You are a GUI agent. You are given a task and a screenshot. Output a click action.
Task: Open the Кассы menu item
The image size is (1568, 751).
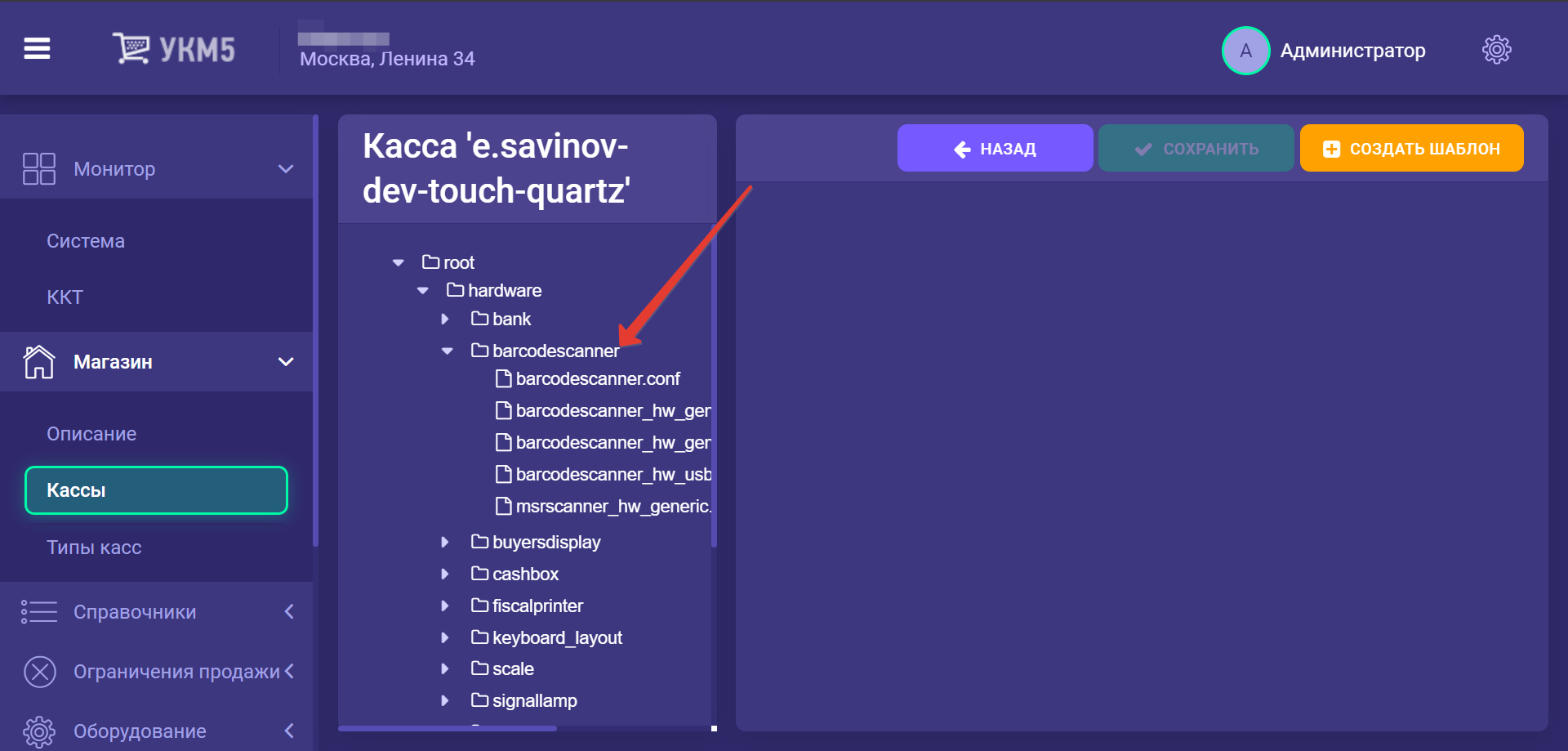click(156, 490)
